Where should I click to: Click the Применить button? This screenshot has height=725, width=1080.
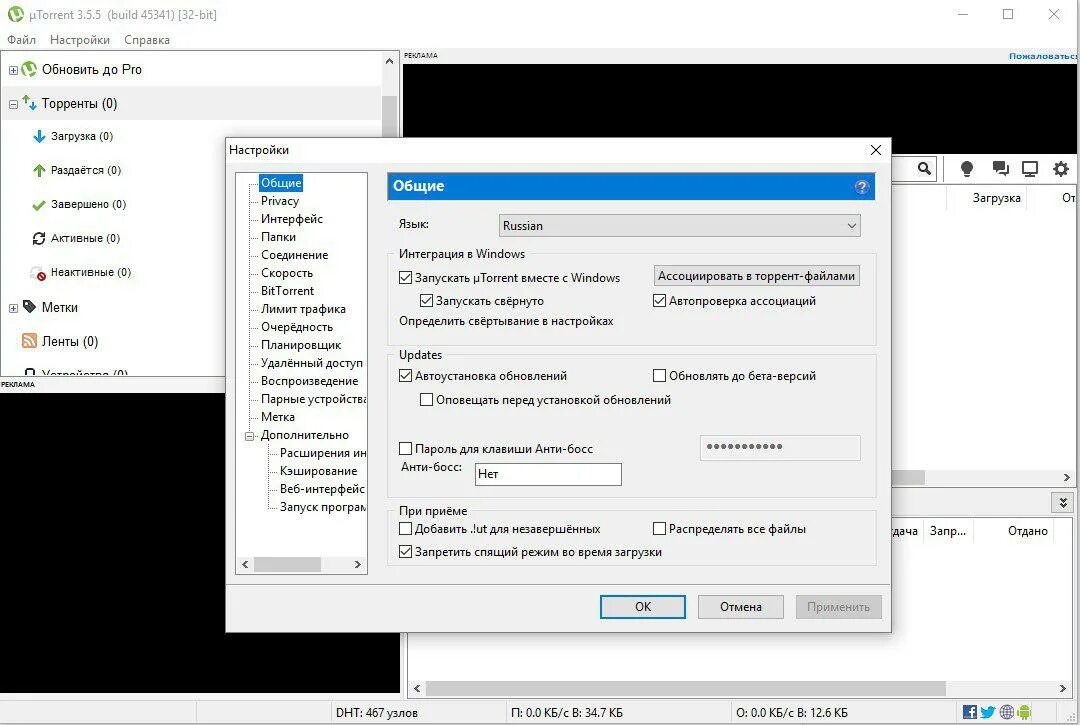tap(838, 607)
